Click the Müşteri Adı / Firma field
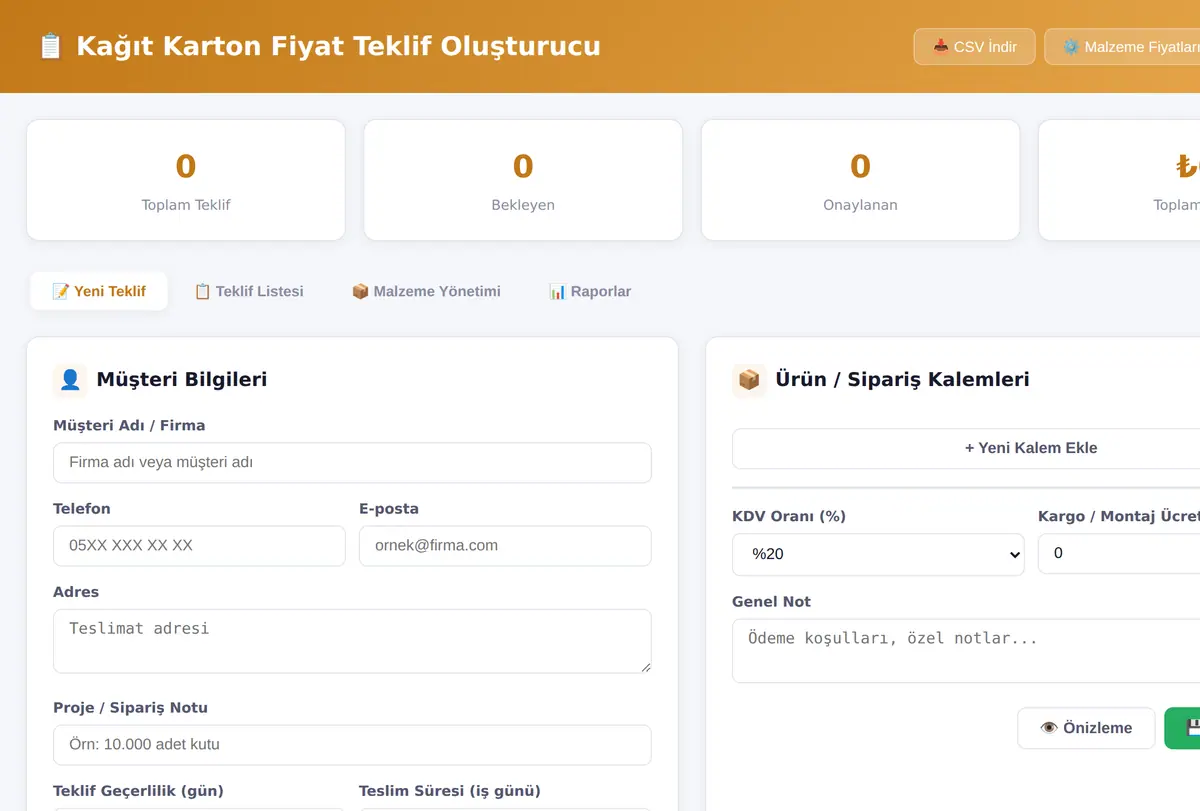The width and height of the screenshot is (1200, 811). pos(352,463)
